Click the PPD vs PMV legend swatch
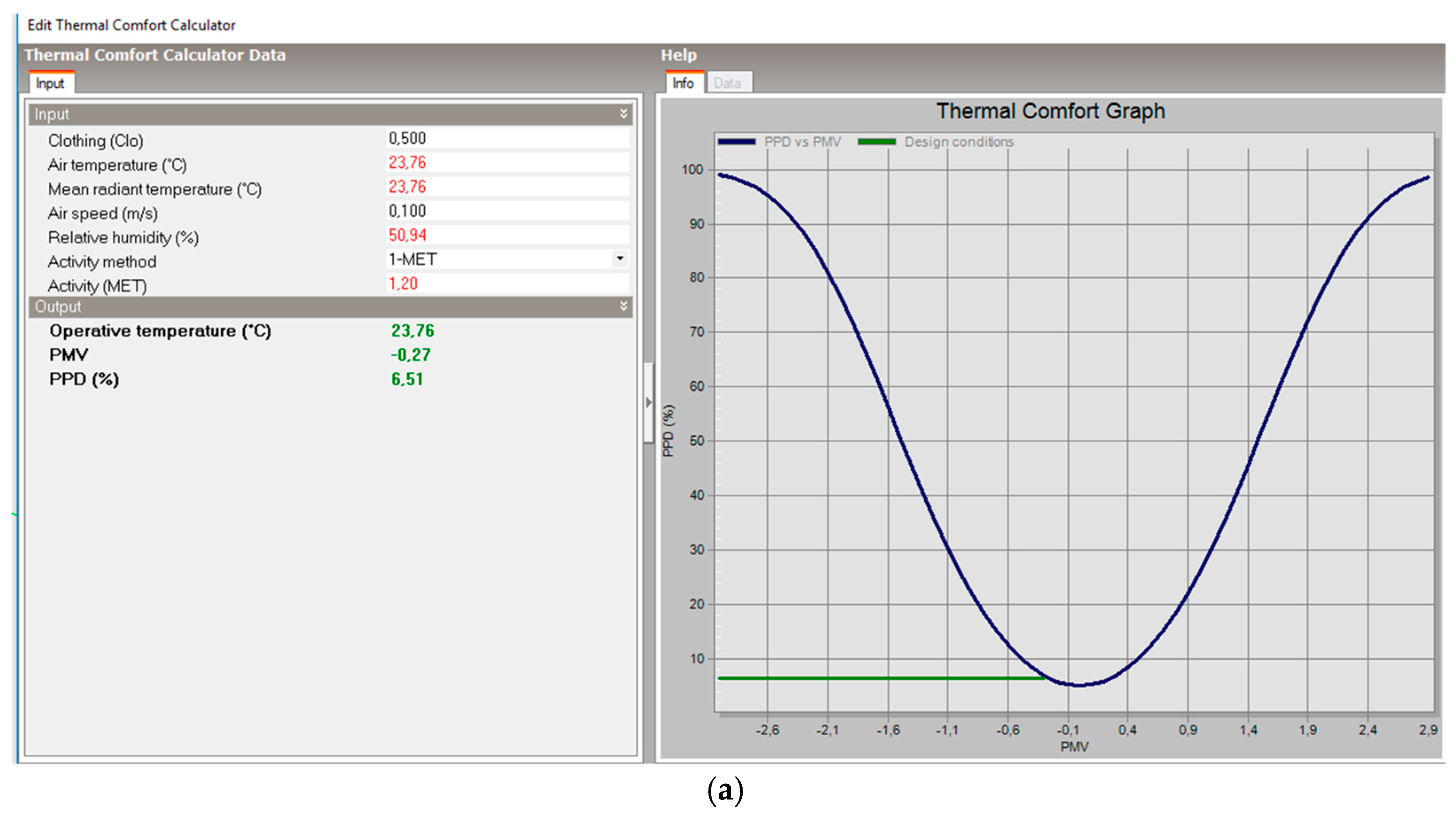1456x819 pixels. (x=736, y=142)
